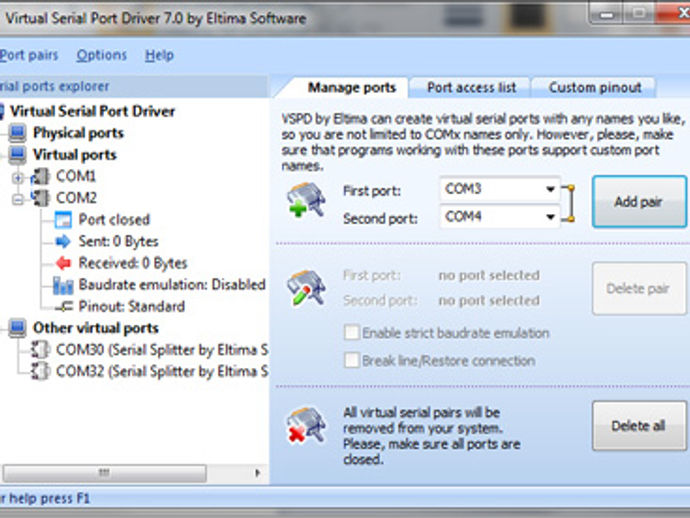Maximize the Virtual Serial Port Driver window
690x518 pixels.
639,15
